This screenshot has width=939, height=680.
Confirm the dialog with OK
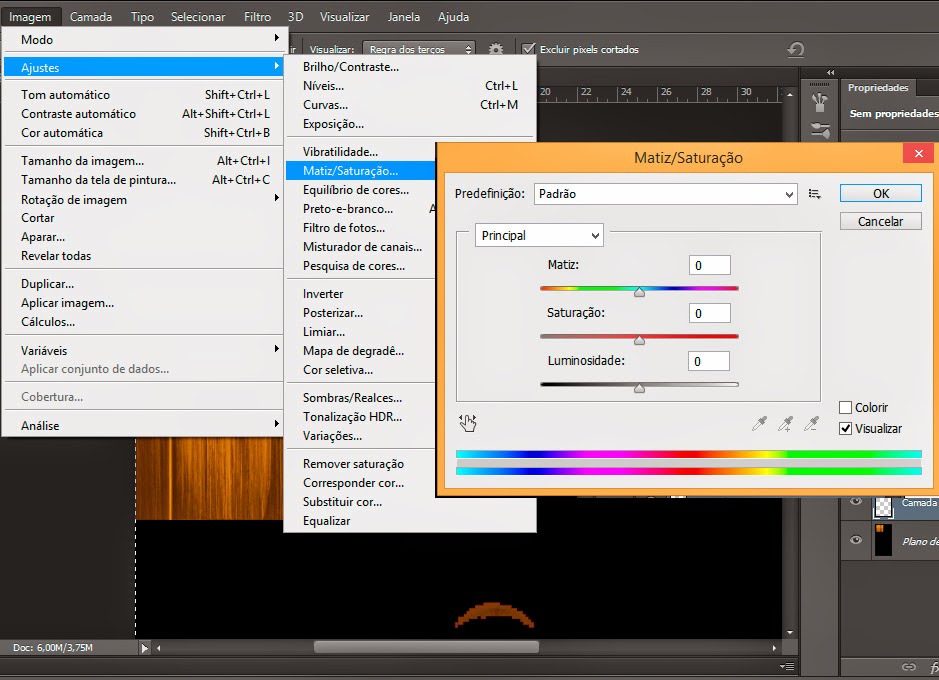point(880,194)
